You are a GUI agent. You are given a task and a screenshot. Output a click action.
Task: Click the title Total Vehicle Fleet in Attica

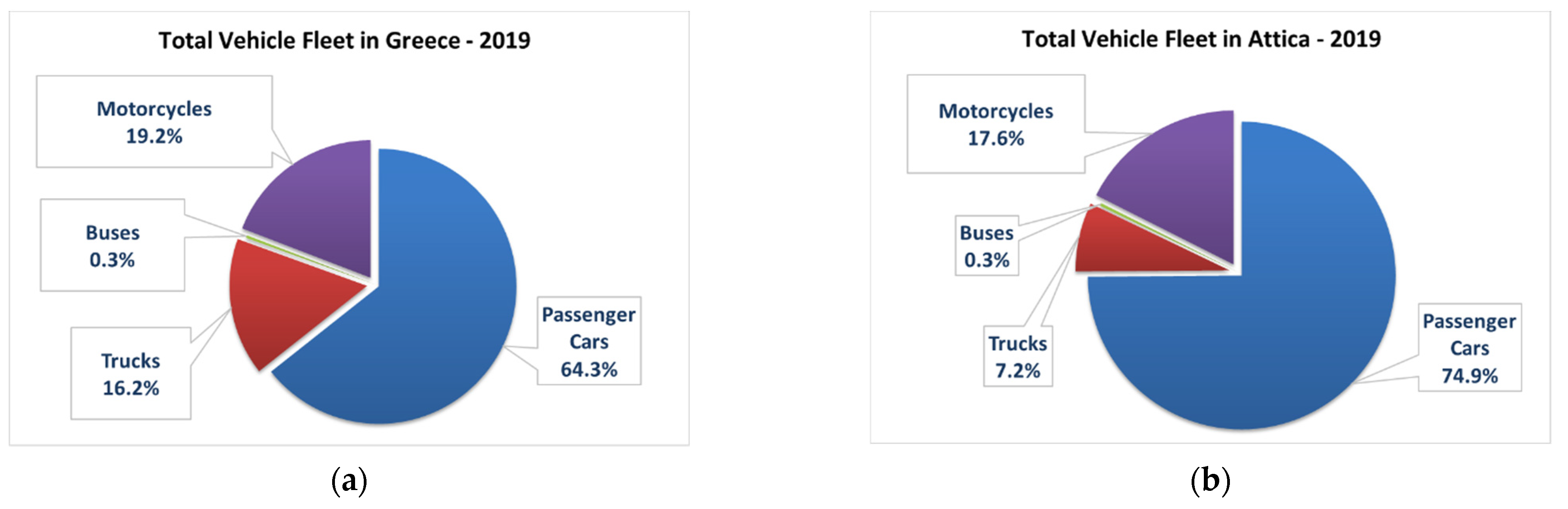pyautogui.click(x=1201, y=39)
